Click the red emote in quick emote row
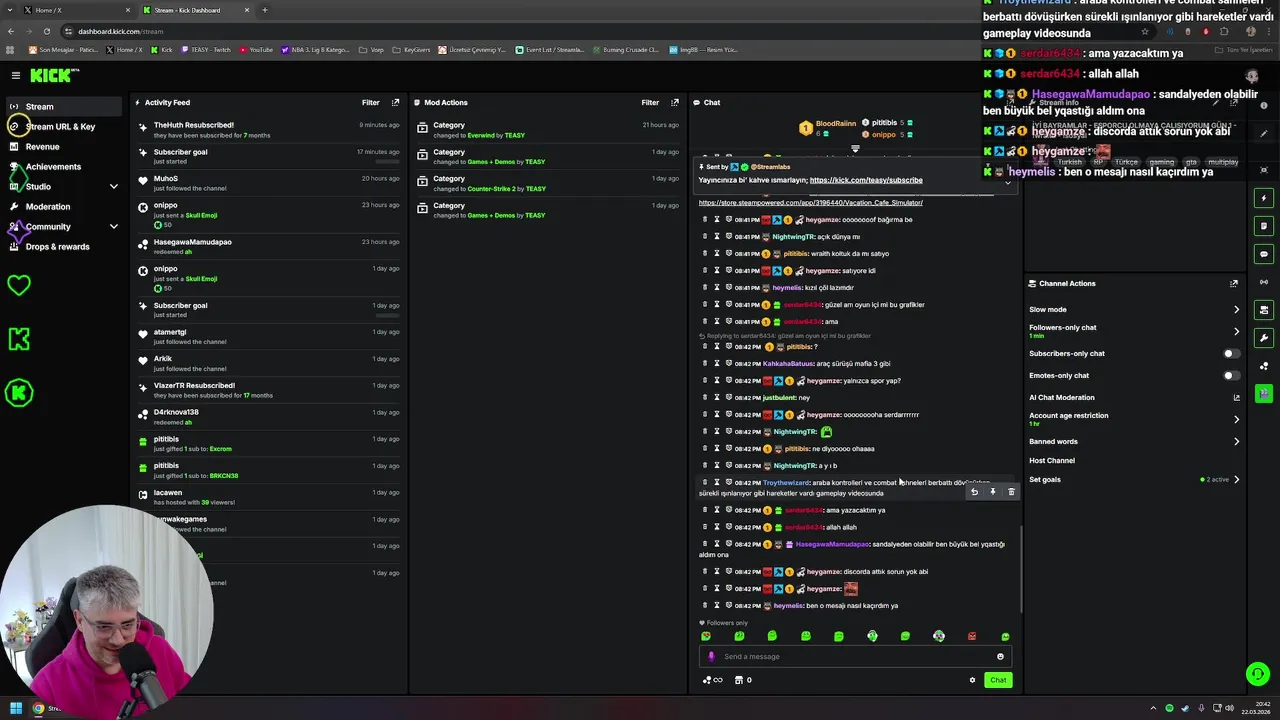Viewport: 1280px width, 720px height. (972, 636)
